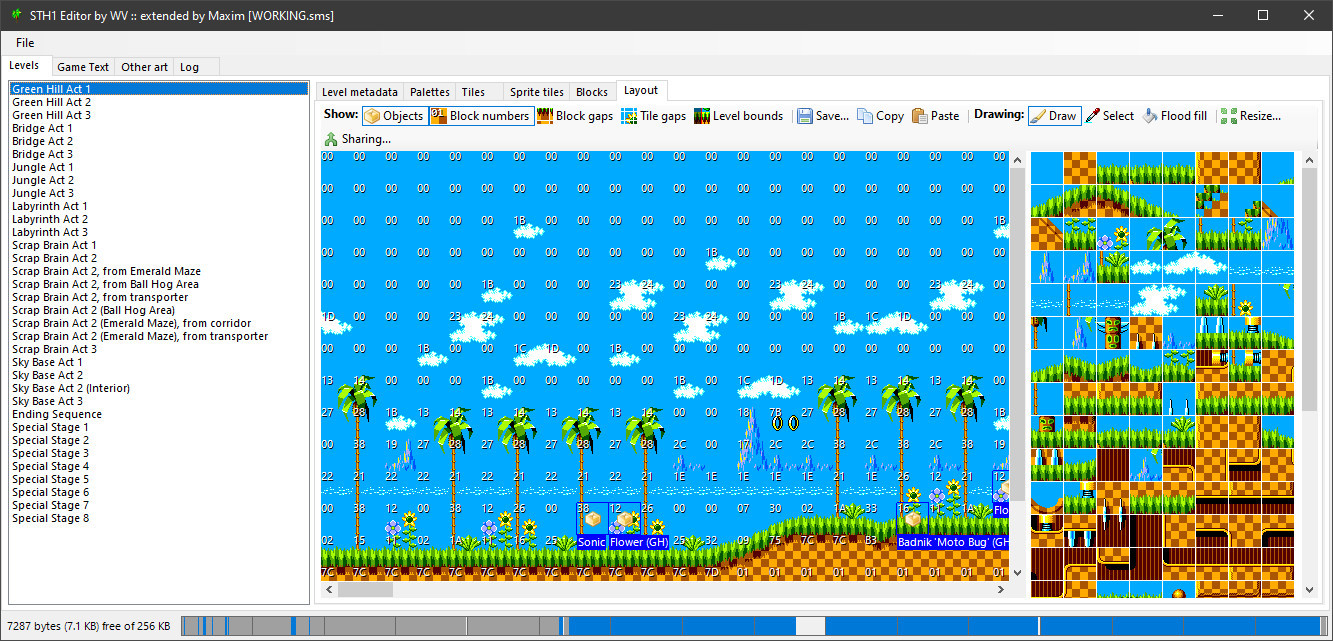Screen dimensions: 1333x641
Task: Open the File menu
Action: (x=25, y=43)
